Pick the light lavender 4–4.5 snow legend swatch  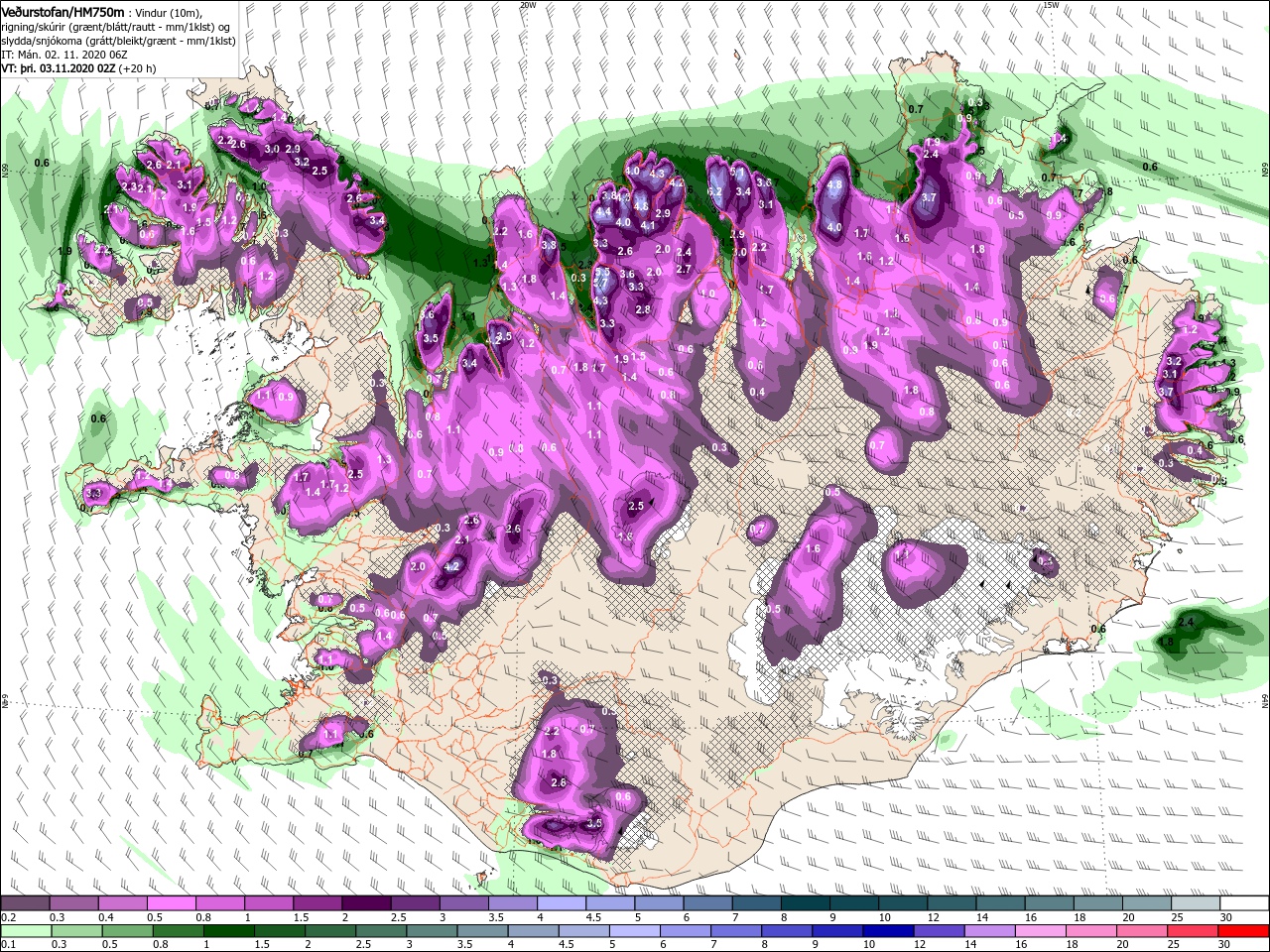point(562,903)
